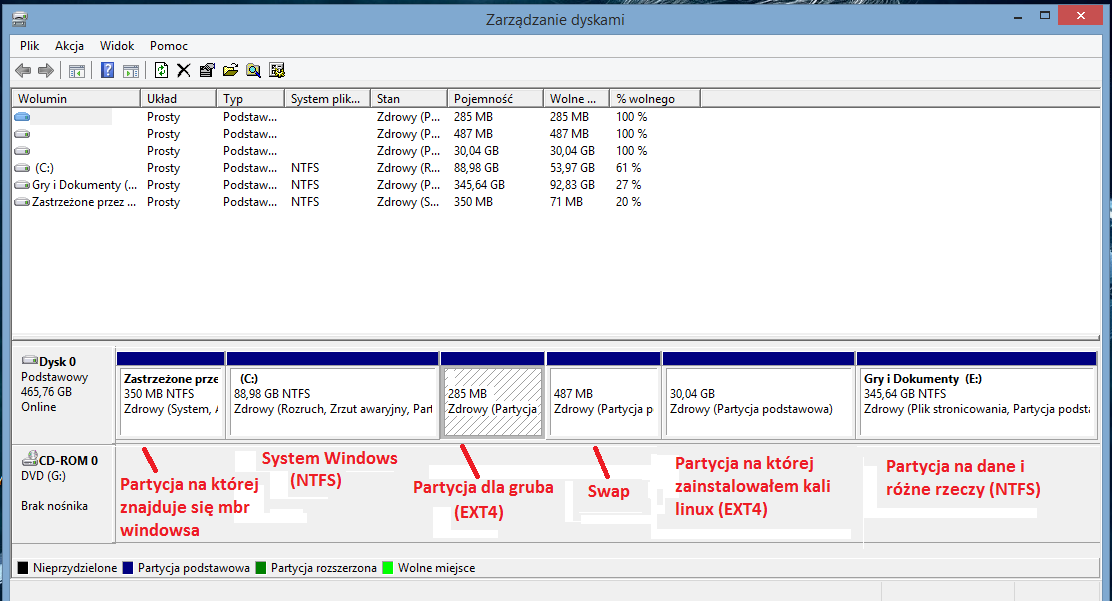Click the Zastrzeżone przez volume name
1112x601 pixels.
(84, 202)
